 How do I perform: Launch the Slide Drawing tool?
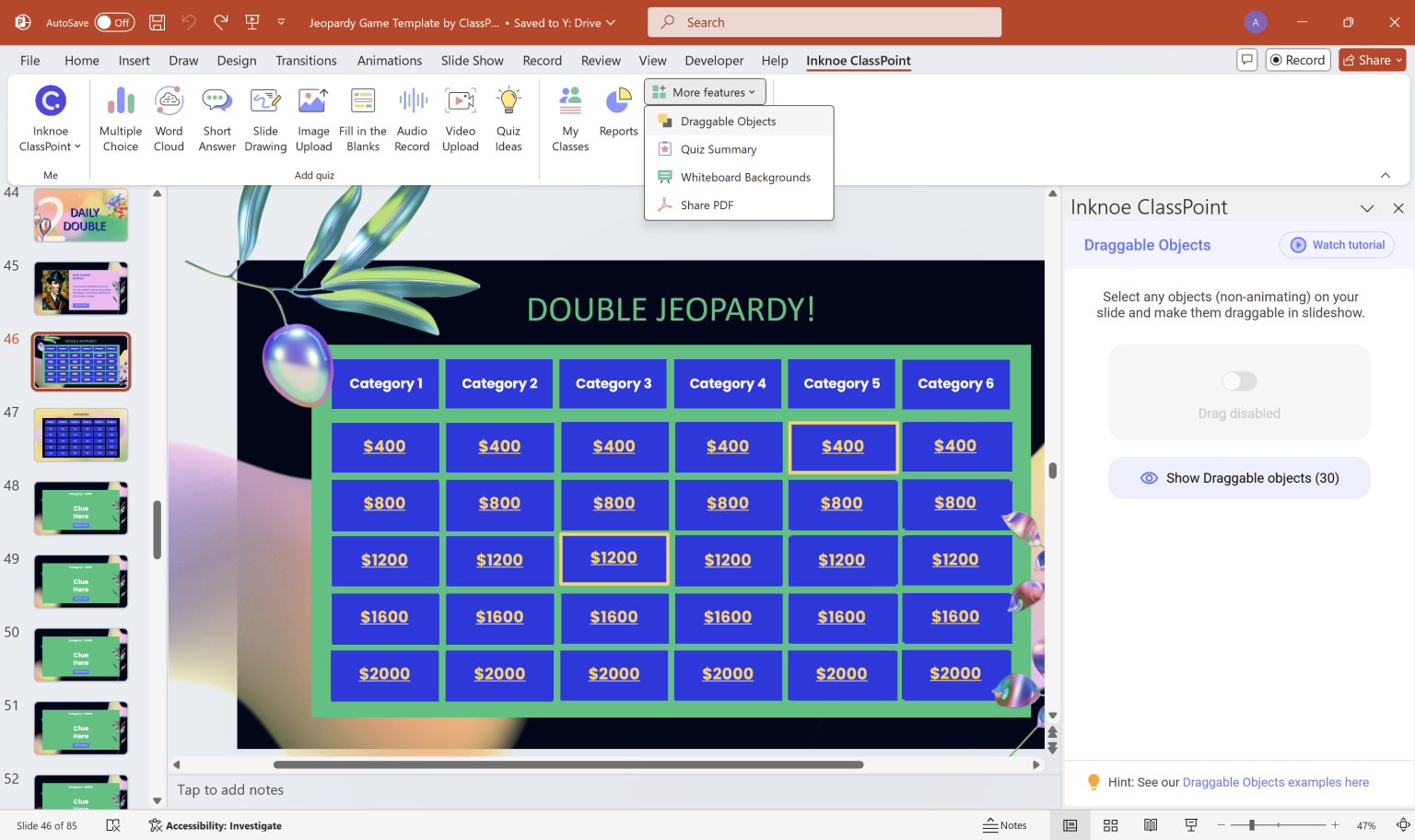click(x=265, y=117)
